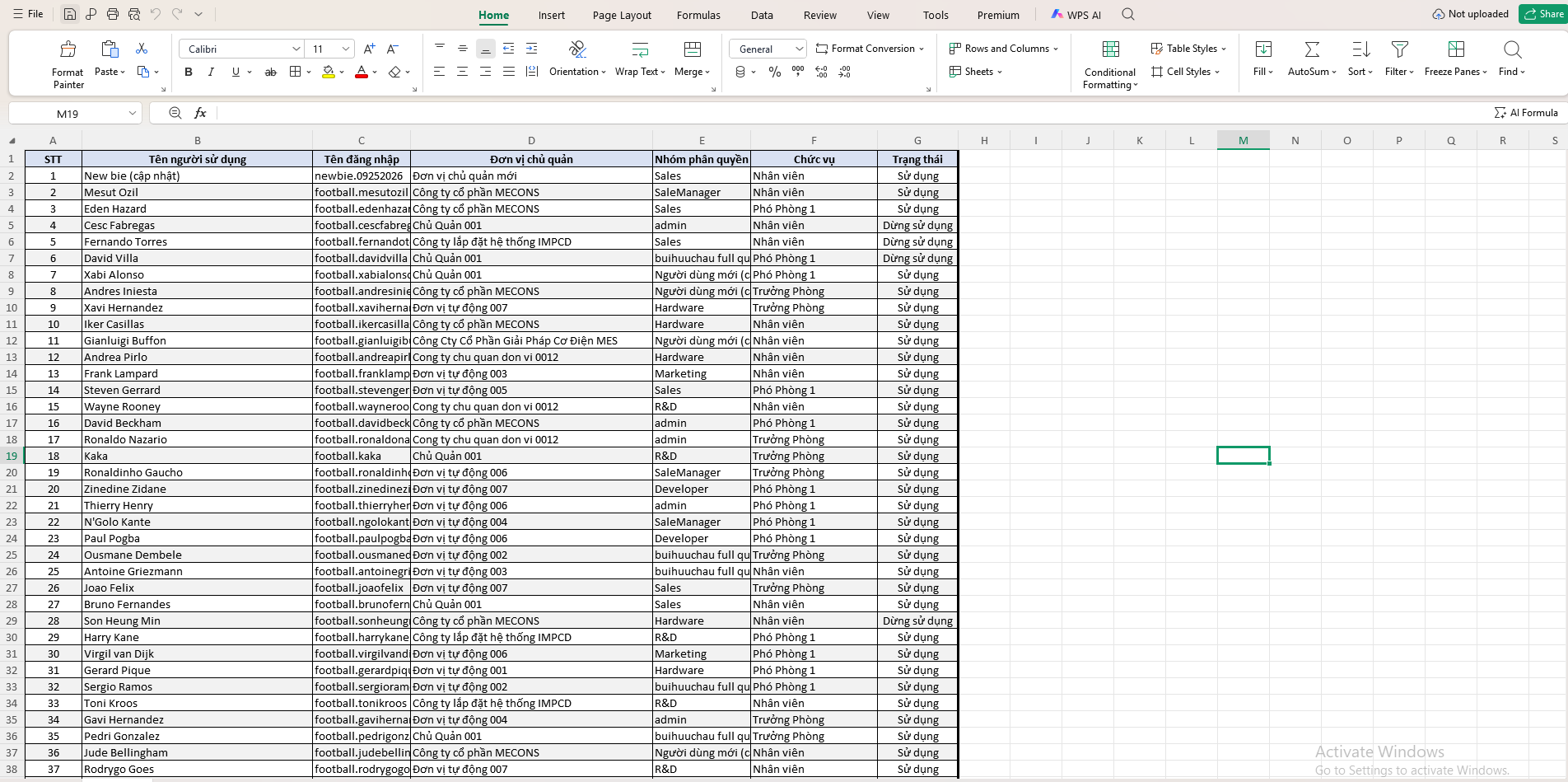Click the Not uploaded cloud status
Image resolution: width=1568 pixels, height=782 pixels.
[x=1470, y=14]
